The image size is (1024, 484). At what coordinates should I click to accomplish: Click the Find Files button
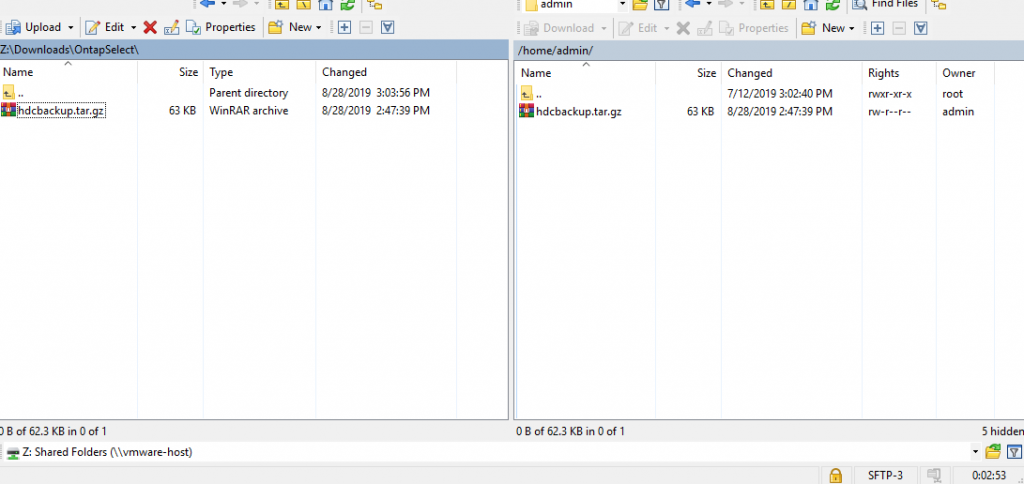point(886,5)
